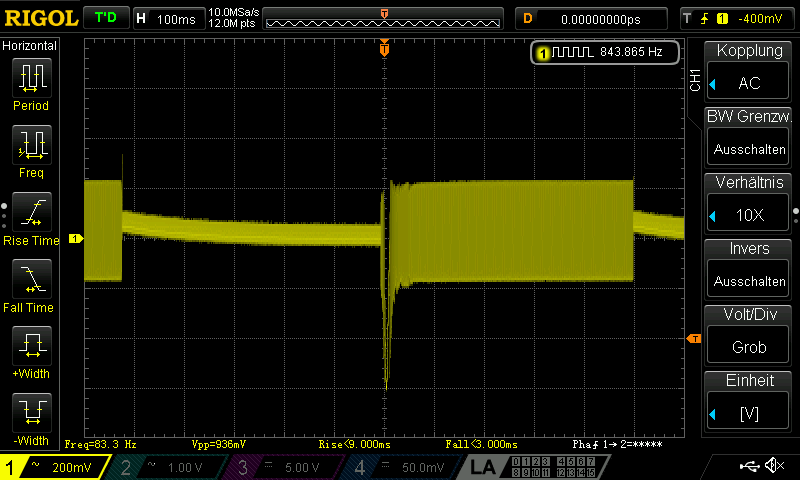Click the Fall<3.000ms measurement
The height and width of the screenshot is (480, 800).
click(481, 444)
